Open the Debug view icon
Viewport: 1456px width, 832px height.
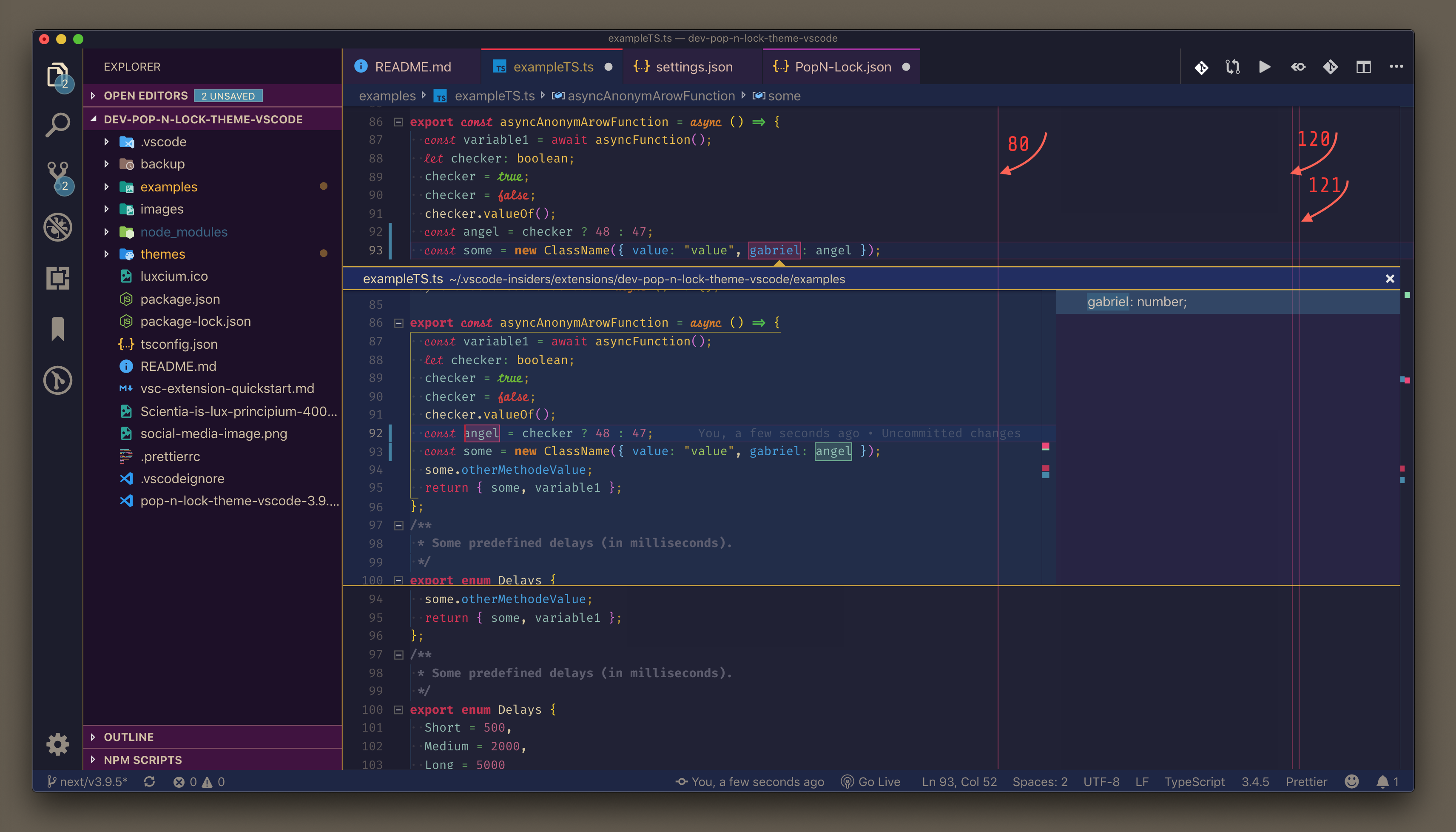58,227
